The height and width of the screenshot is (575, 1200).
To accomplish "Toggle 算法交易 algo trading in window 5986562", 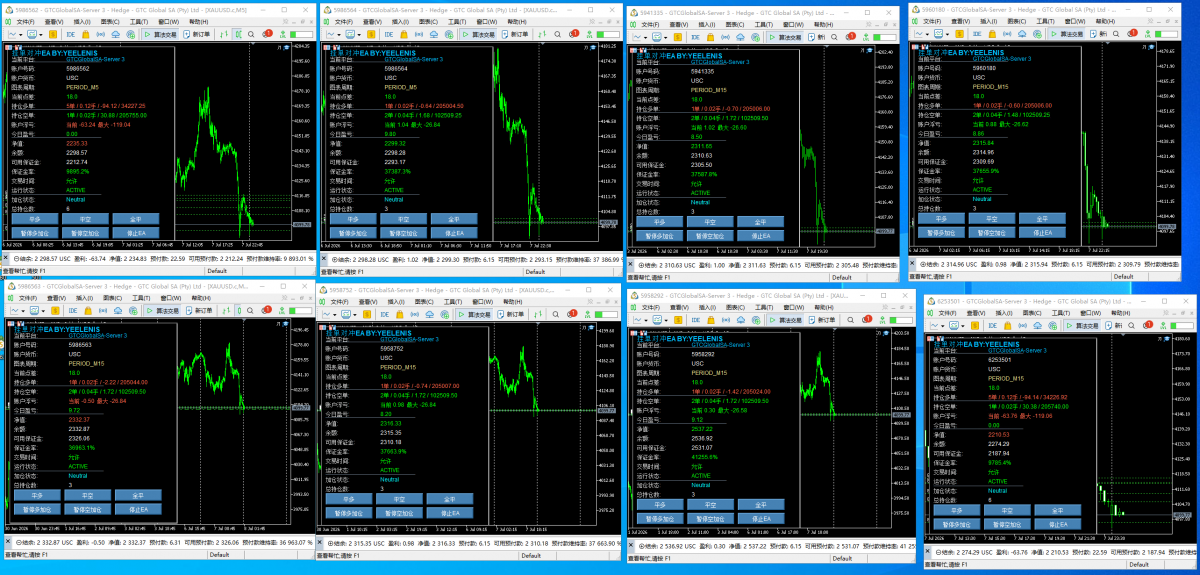I will [160, 34].
